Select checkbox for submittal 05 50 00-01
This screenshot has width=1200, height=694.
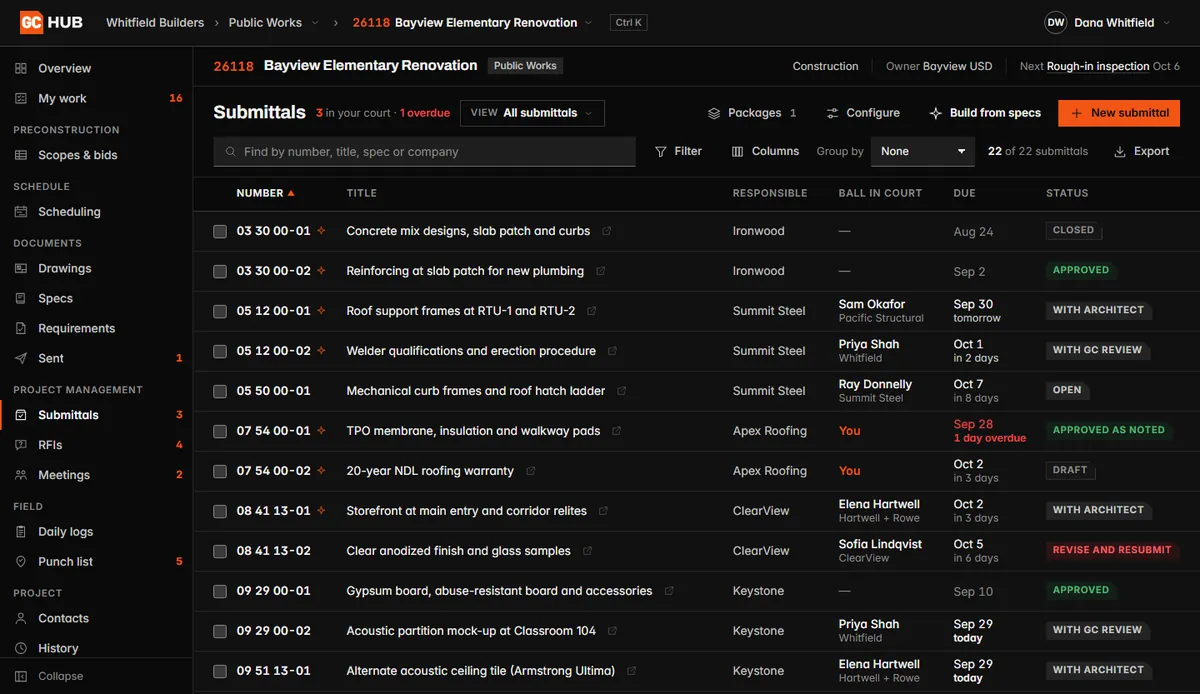click(220, 391)
